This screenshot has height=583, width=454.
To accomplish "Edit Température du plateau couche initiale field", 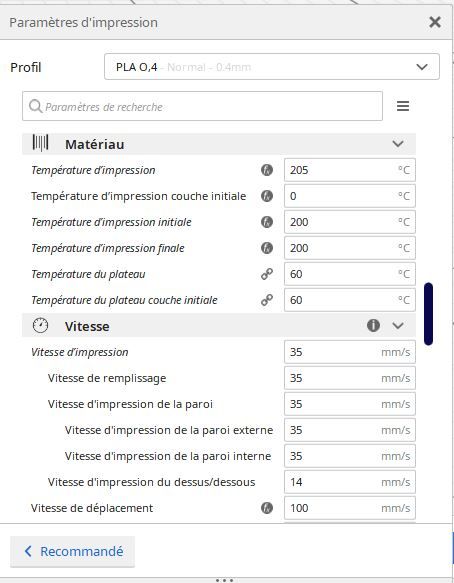I will [x=350, y=300].
